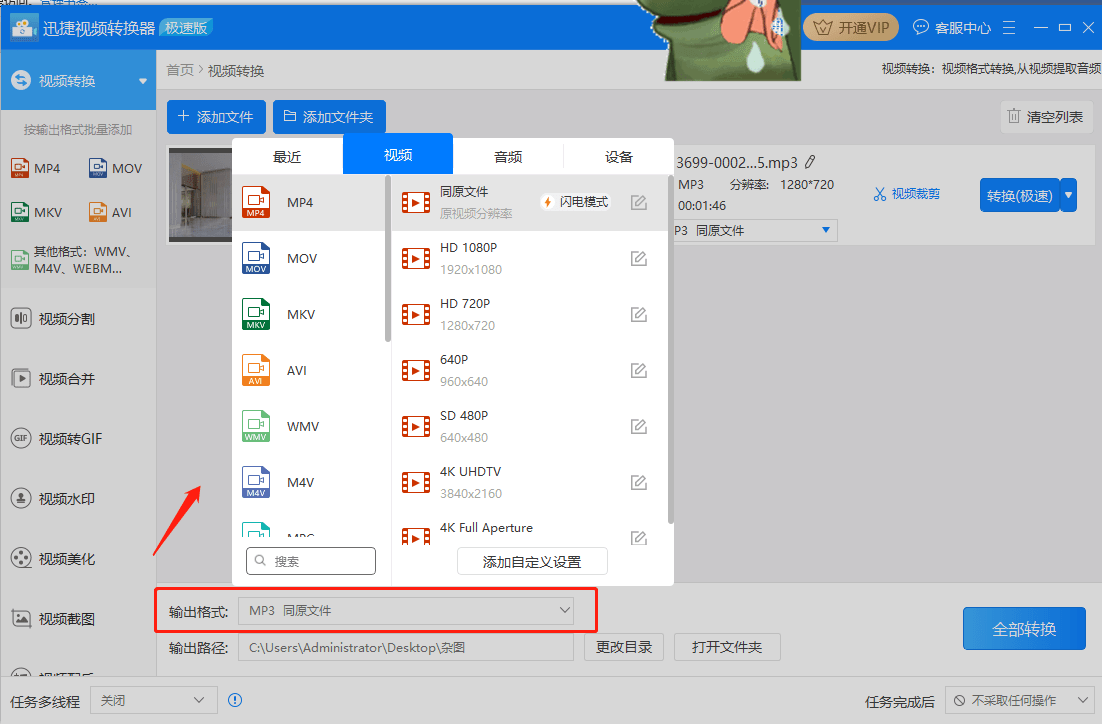Image resolution: width=1102 pixels, height=724 pixels.
Task: Click the 搜索 format search field
Action: 311,561
